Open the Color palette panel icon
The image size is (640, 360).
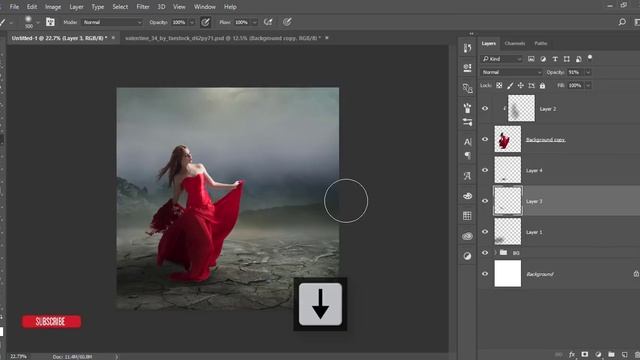point(467,196)
